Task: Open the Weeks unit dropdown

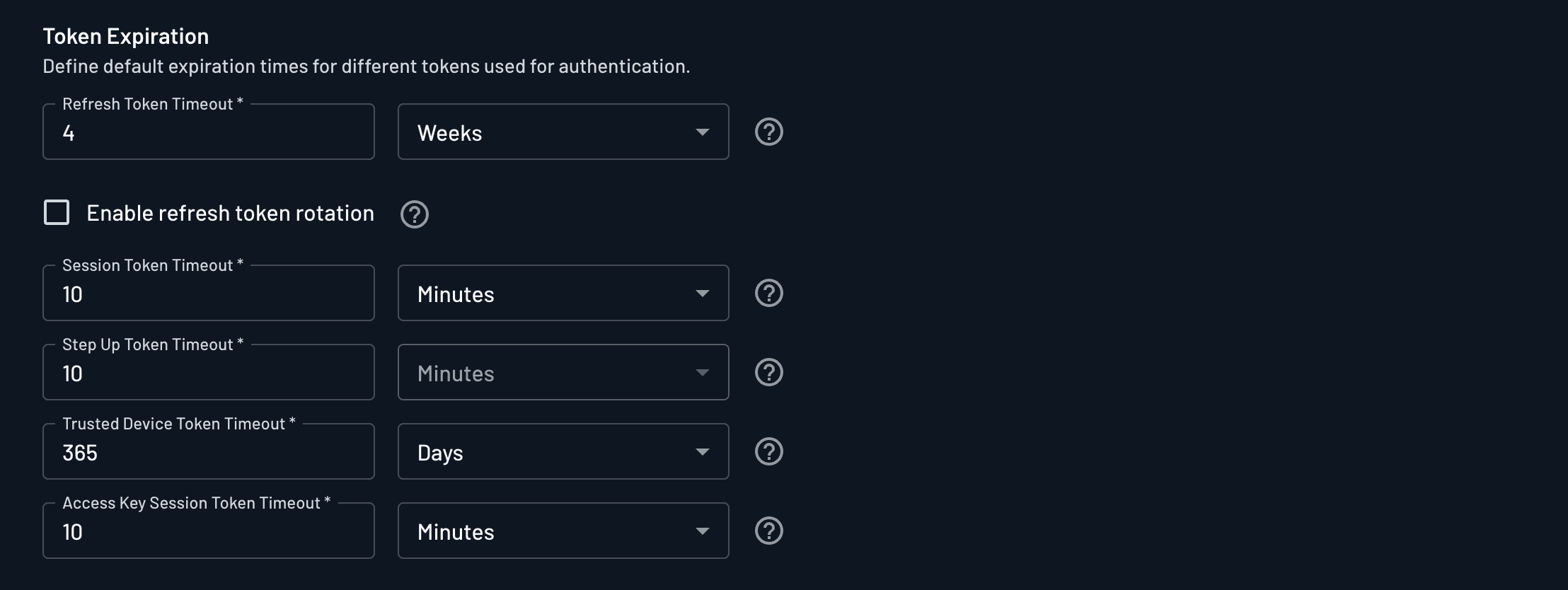Action: coord(563,132)
